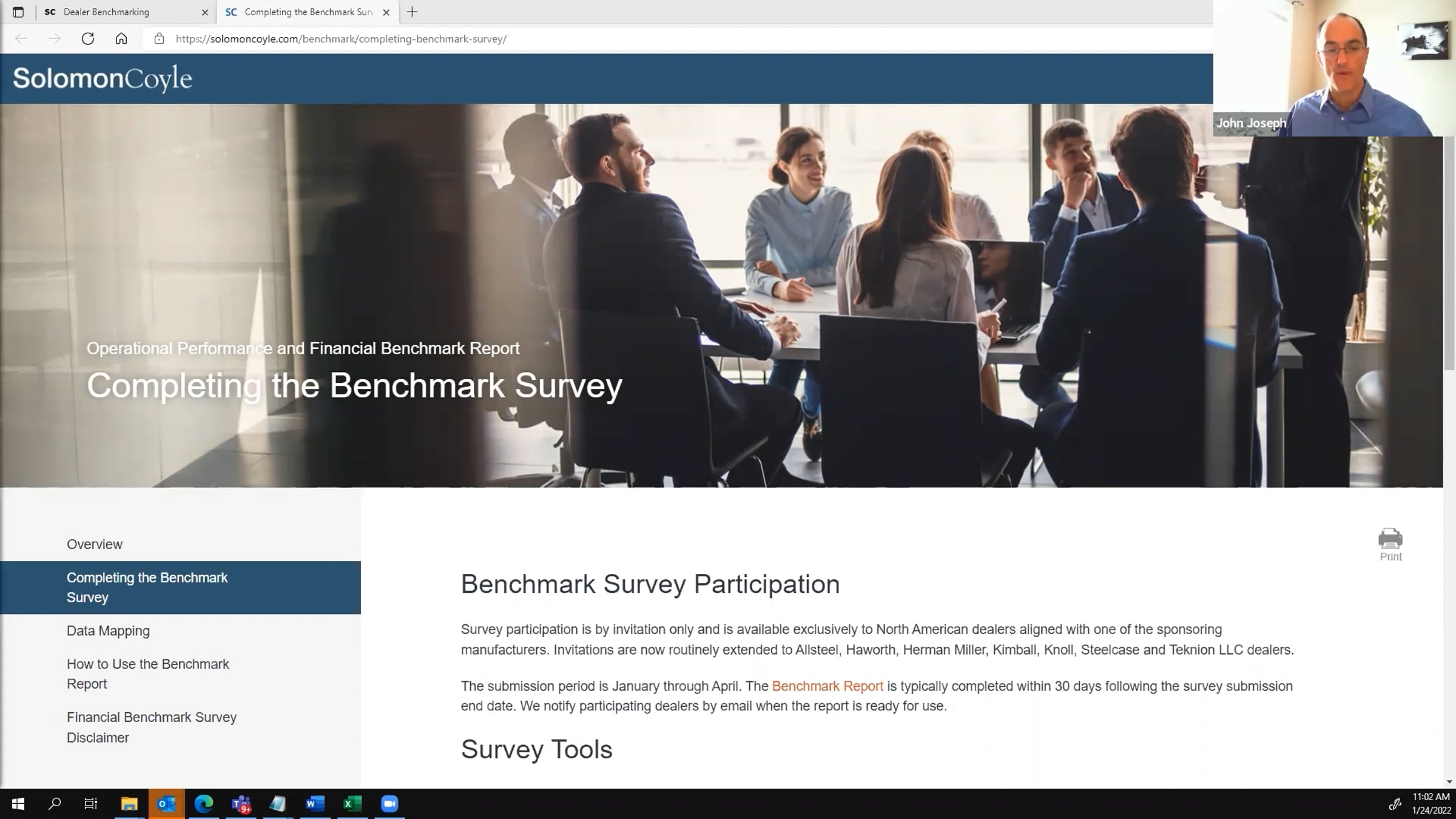Open Word from the taskbar
Image resolution: width=1456 pixels, height=819 pixels.
coord(315,804)
